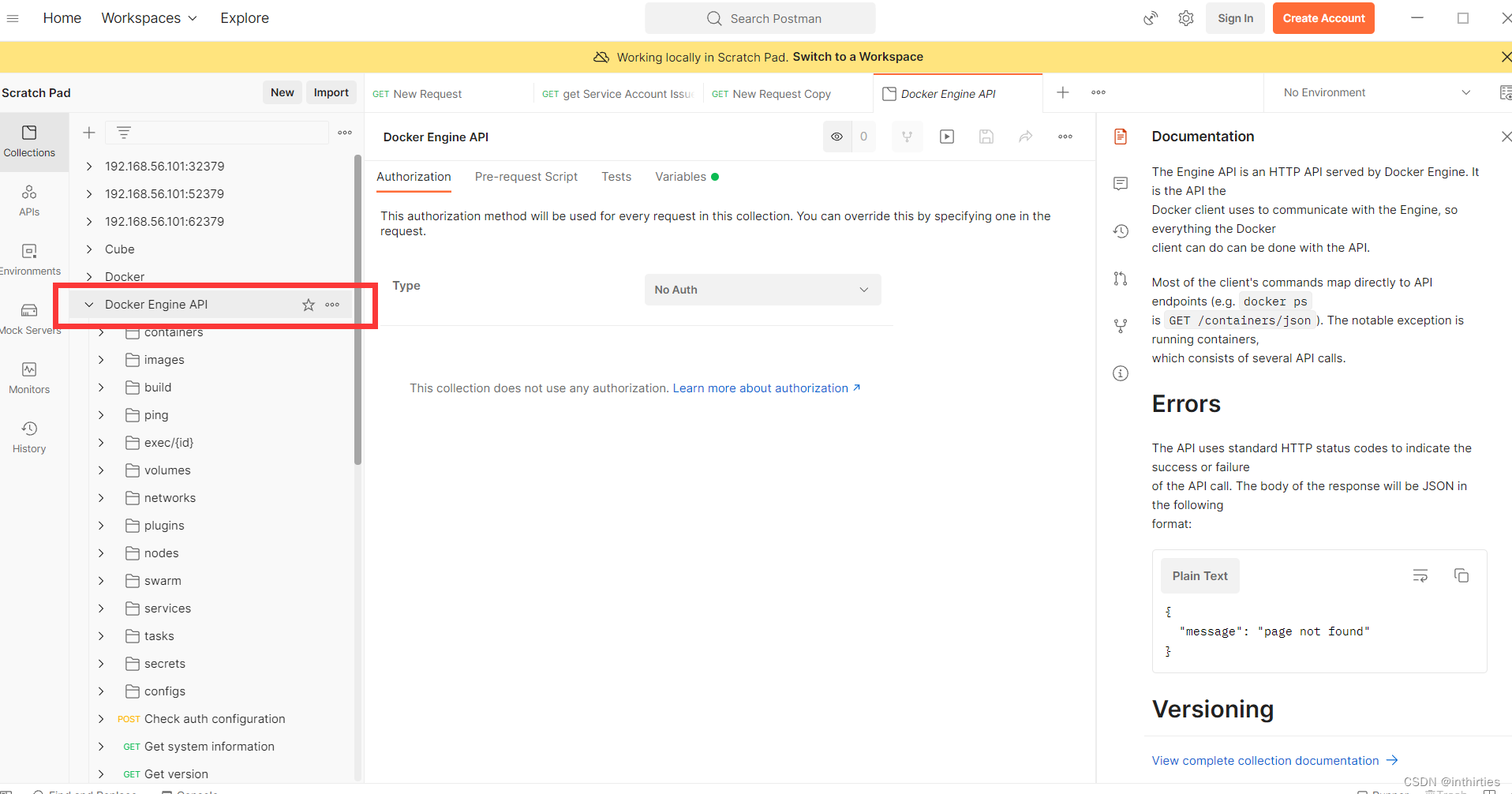Toggle the eye watch collection button
Viewport: 1512px width, 794px height.
point(837,137)
